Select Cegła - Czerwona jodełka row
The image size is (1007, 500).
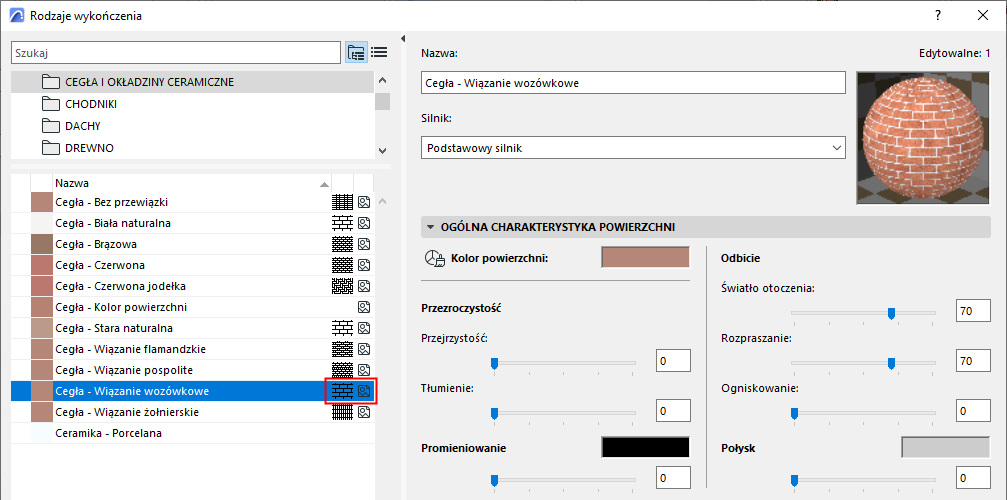192,286
